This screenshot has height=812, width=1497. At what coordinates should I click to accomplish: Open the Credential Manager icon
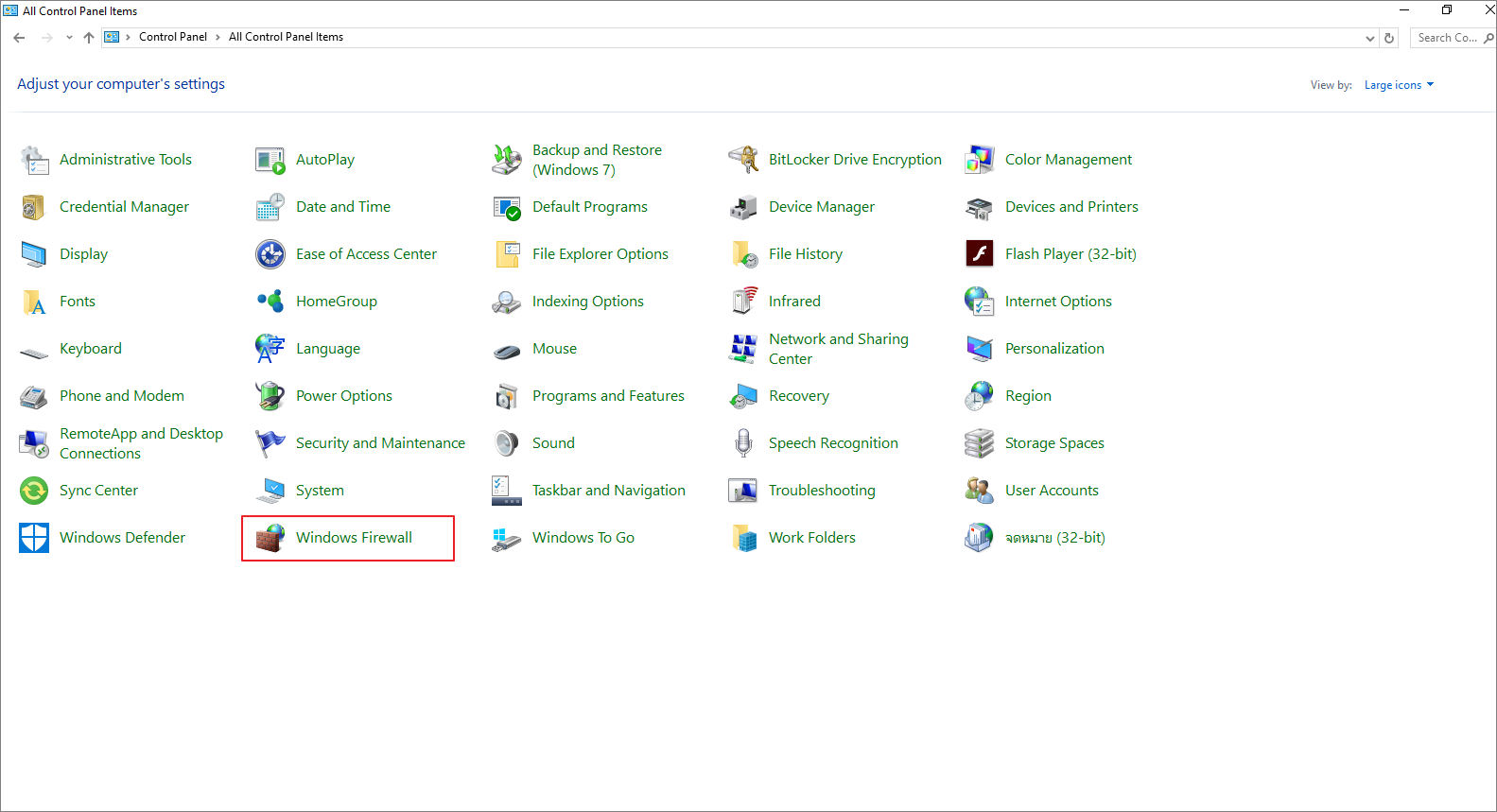(x=34, y=207)
